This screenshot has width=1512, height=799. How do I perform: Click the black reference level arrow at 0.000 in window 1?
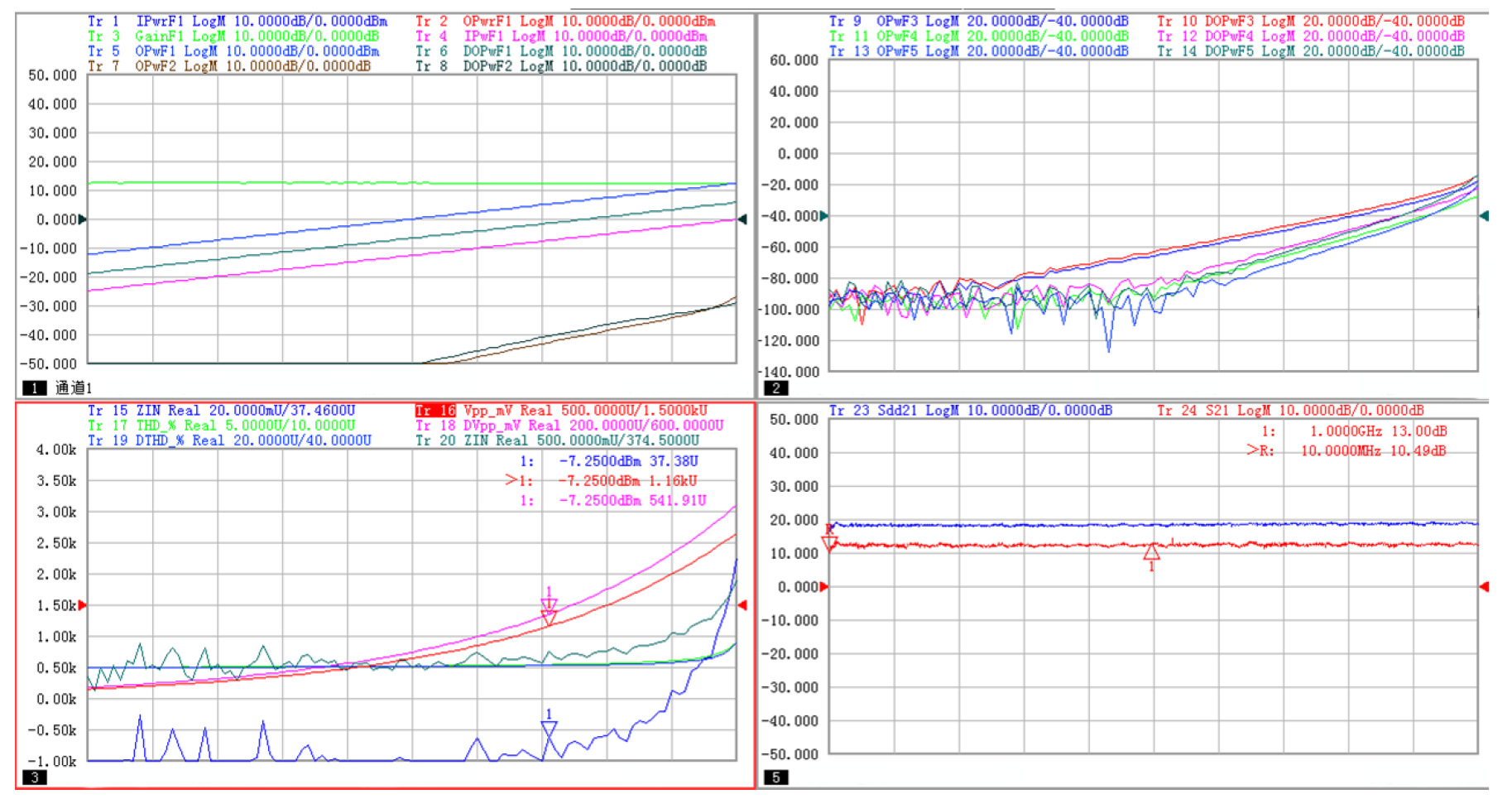click(82, 219)
